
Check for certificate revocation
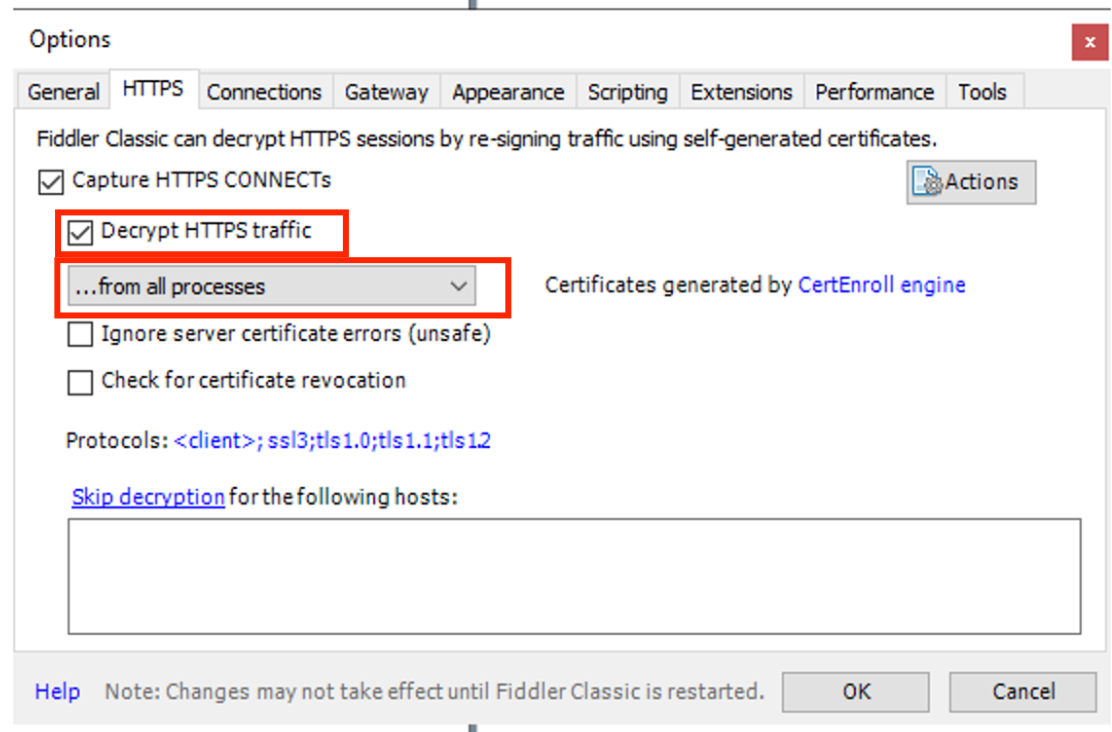[80, 381]
